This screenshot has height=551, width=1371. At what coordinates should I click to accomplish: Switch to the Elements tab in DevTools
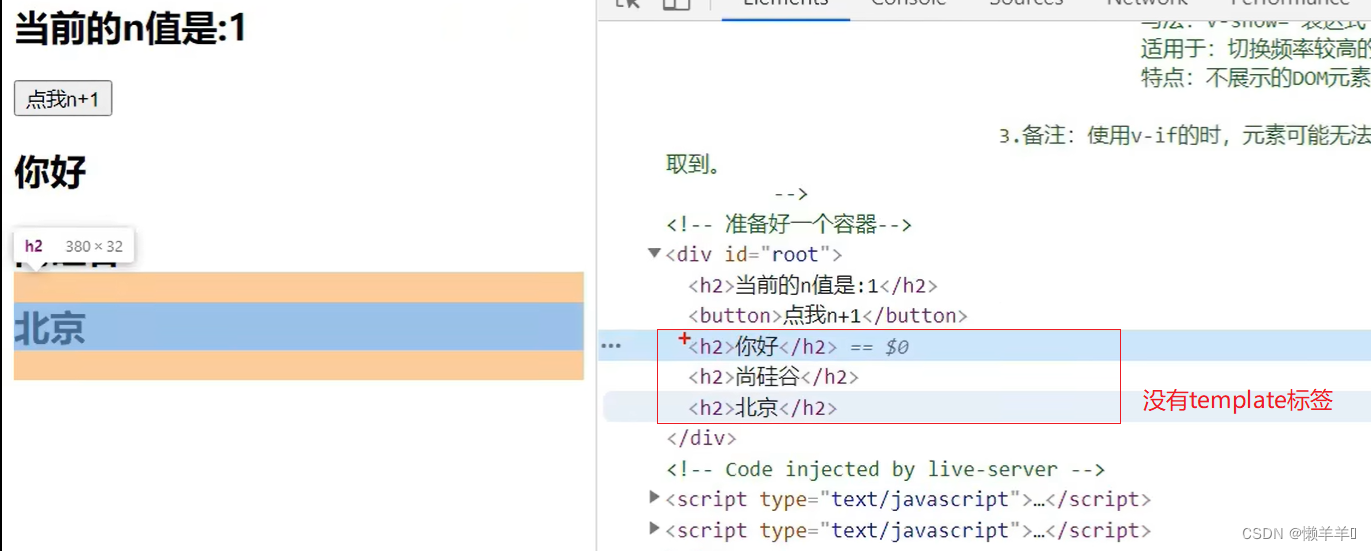pos(786,6)
